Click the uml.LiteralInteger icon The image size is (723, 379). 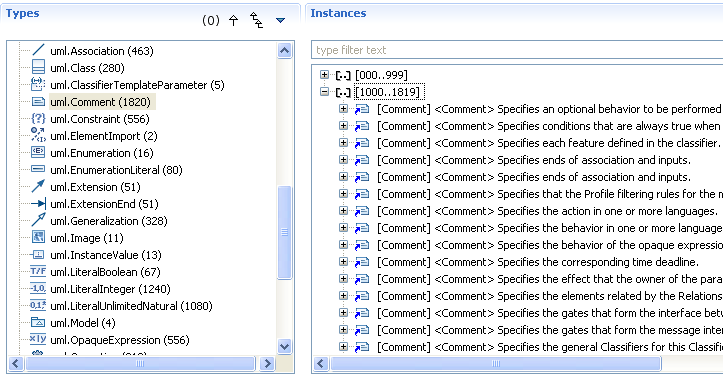coord(38,289)
